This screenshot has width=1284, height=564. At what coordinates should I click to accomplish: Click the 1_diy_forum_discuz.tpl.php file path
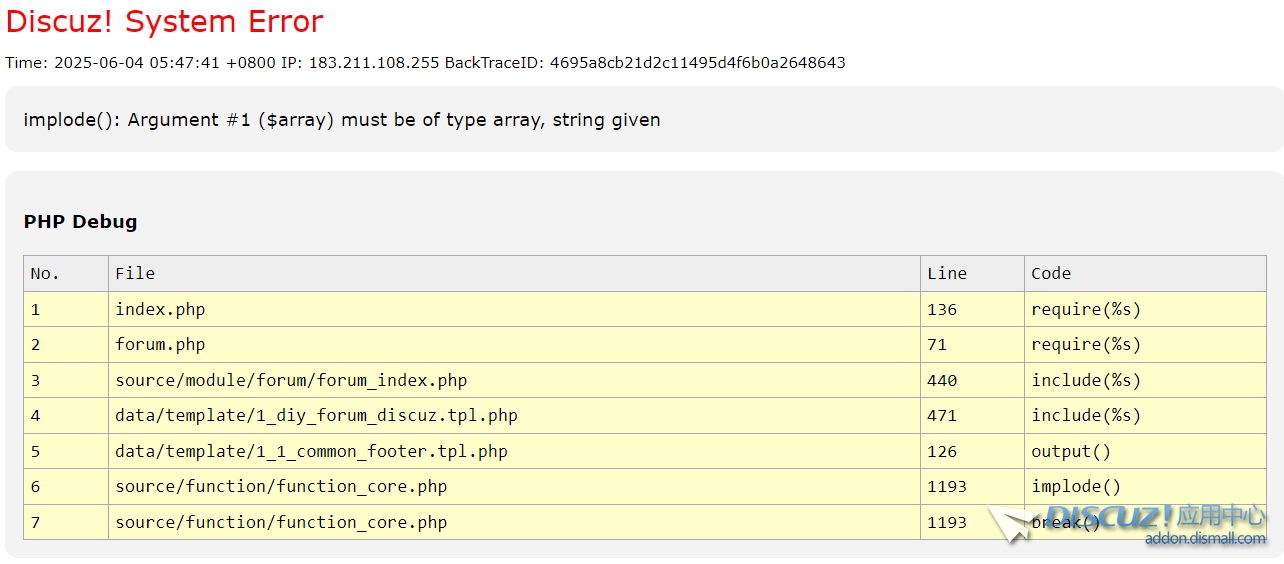click(x=316, y=416)
